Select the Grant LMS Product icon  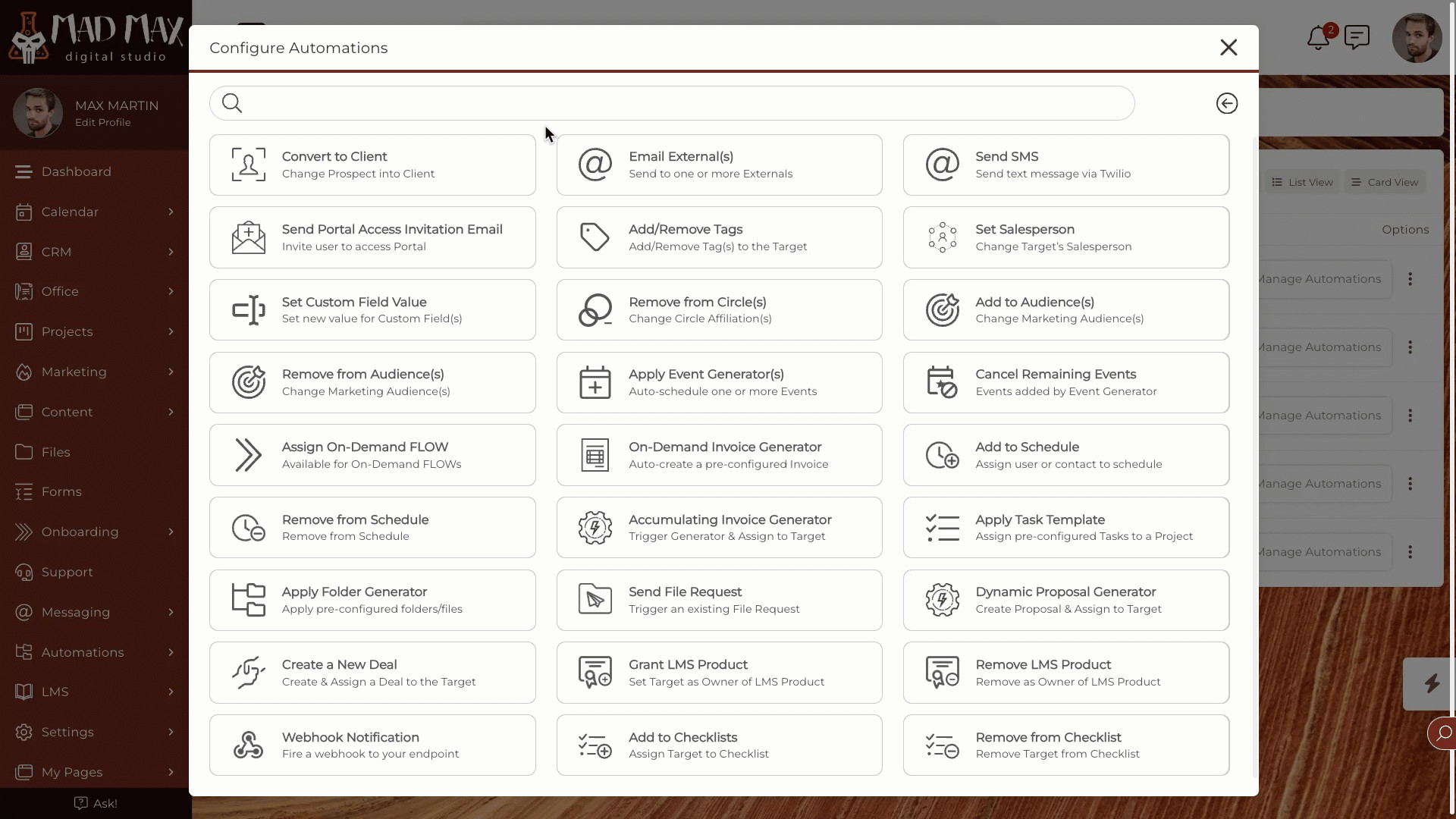click(595, 672)
